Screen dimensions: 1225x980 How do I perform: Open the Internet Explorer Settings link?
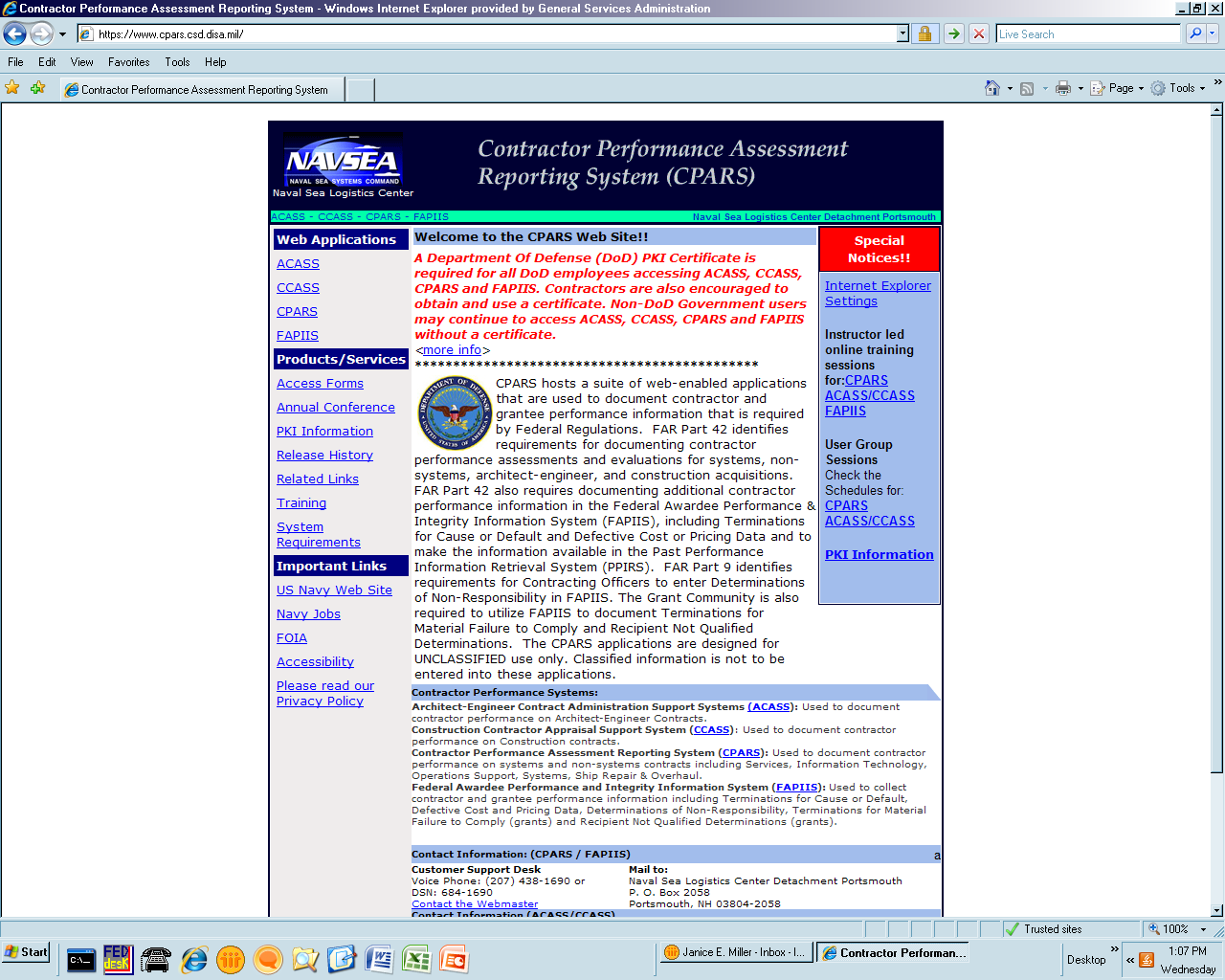click(x=878, y=294)
